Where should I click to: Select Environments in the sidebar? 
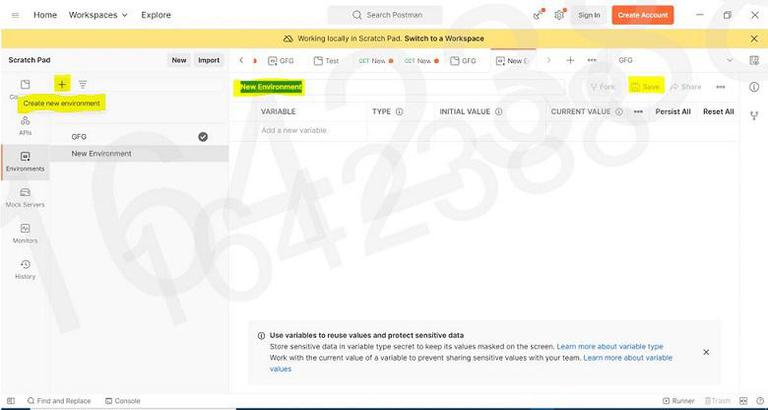point(25,162)
